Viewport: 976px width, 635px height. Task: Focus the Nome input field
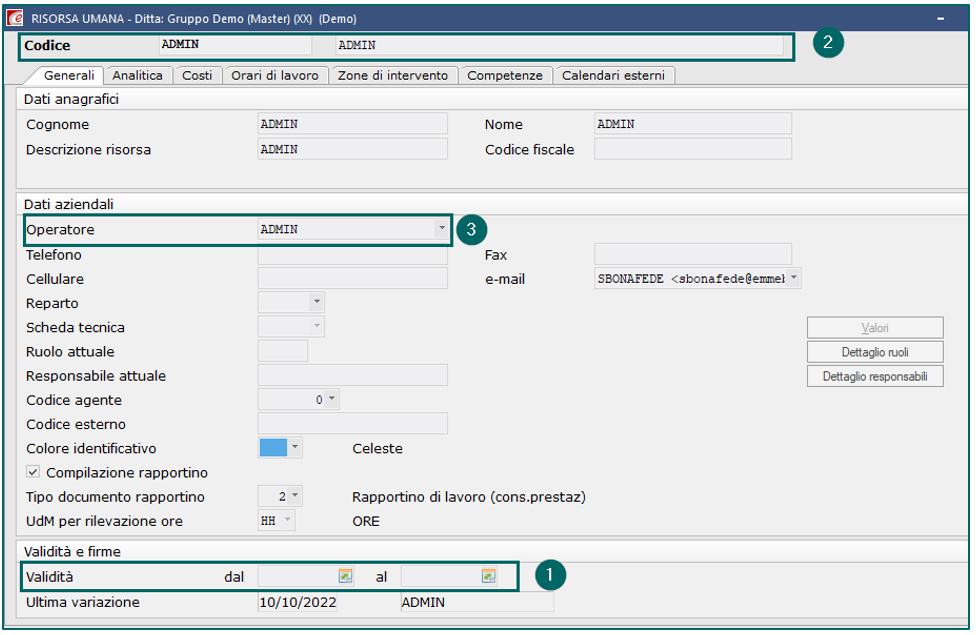(693, 124)
